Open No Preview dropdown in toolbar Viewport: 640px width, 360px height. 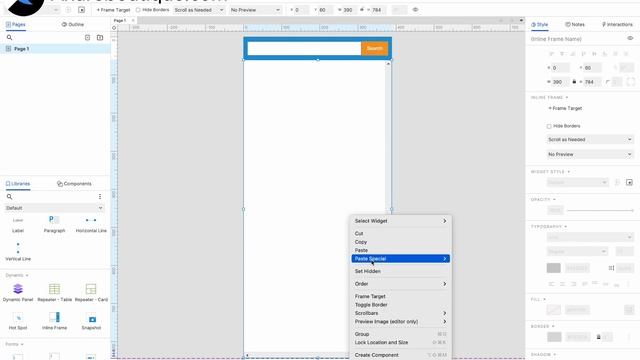[255, 10]
